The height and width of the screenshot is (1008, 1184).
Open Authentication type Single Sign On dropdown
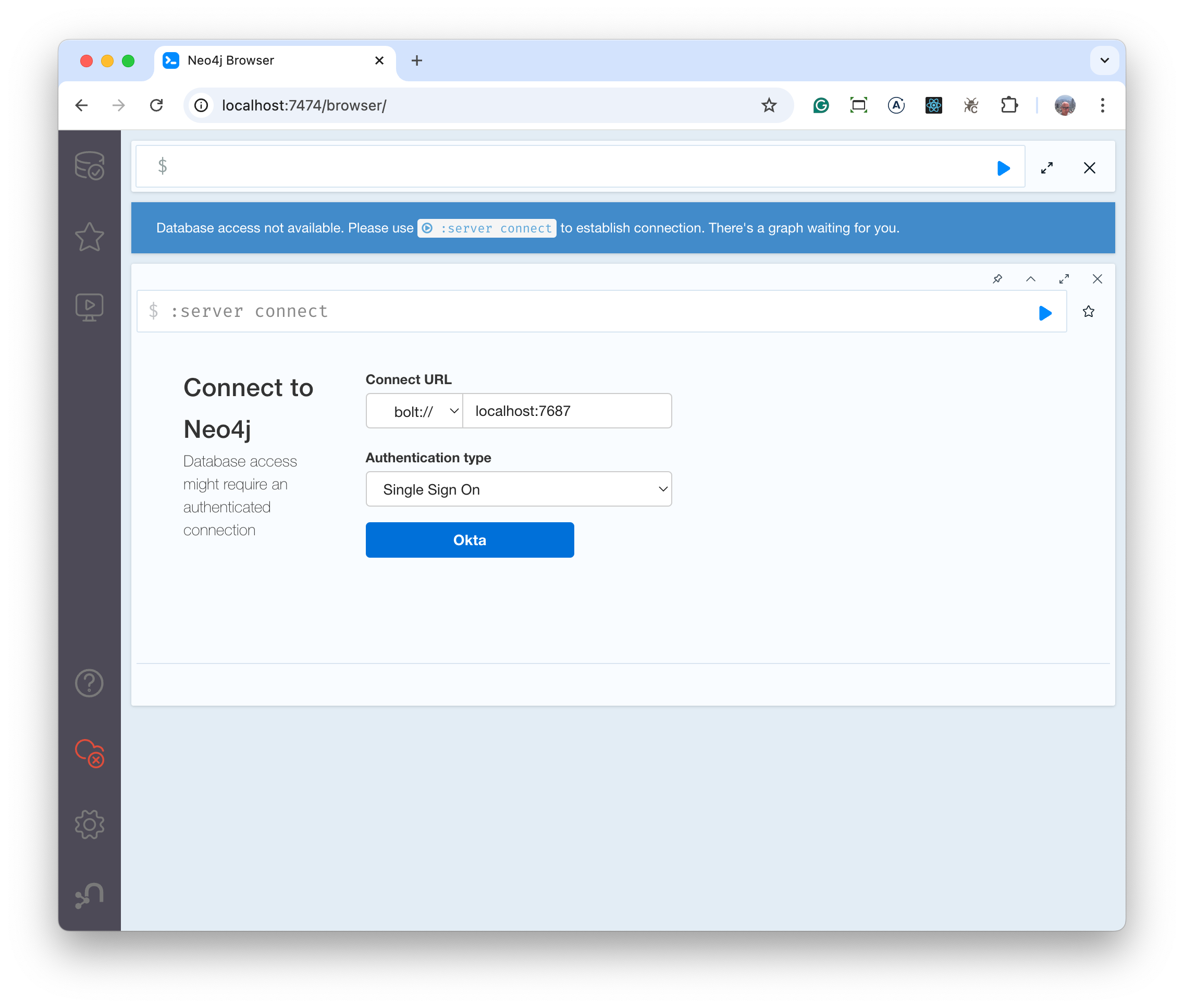coord(519,489)
